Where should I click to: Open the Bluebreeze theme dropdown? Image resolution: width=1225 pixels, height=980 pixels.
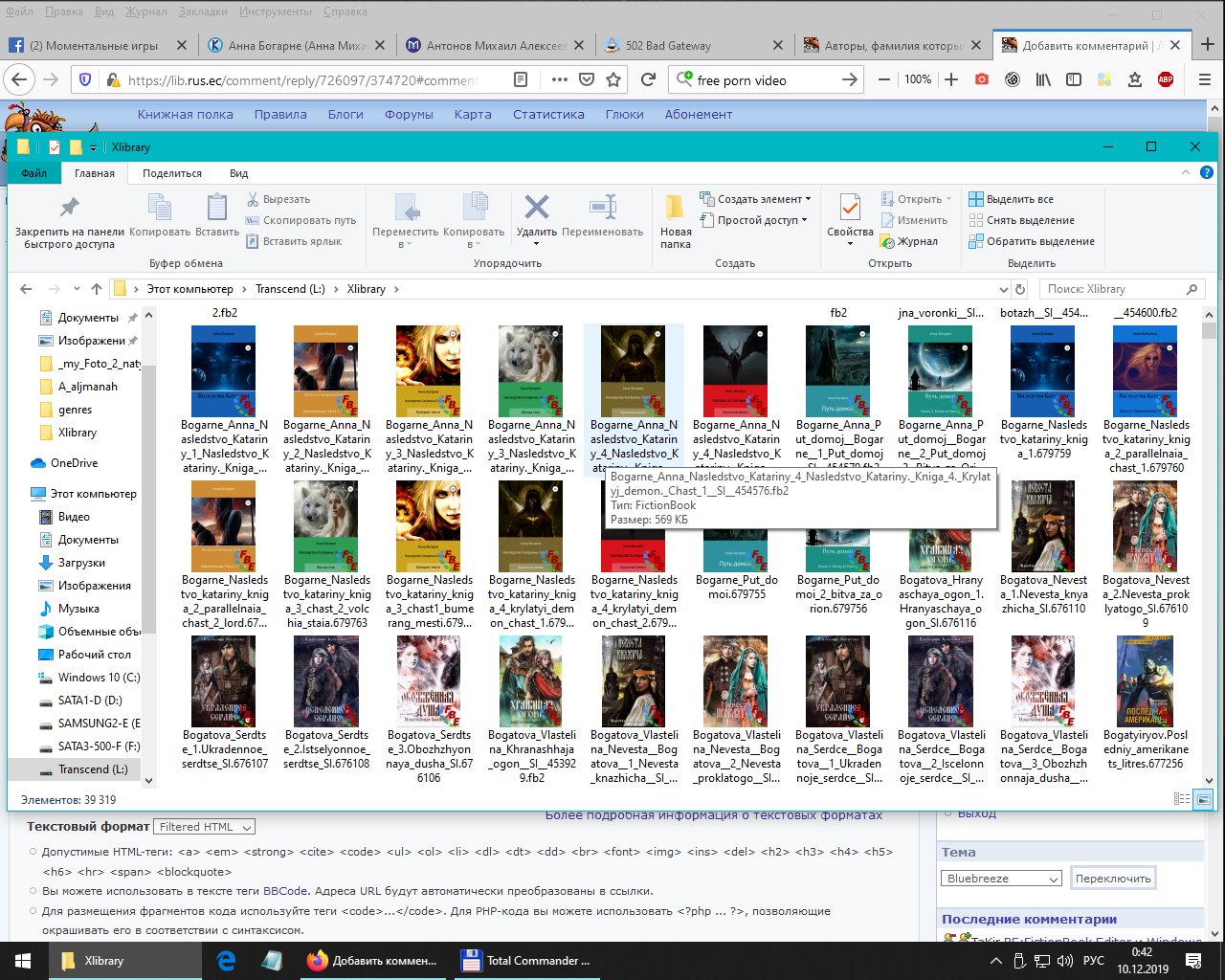[x=1001, y=879]
